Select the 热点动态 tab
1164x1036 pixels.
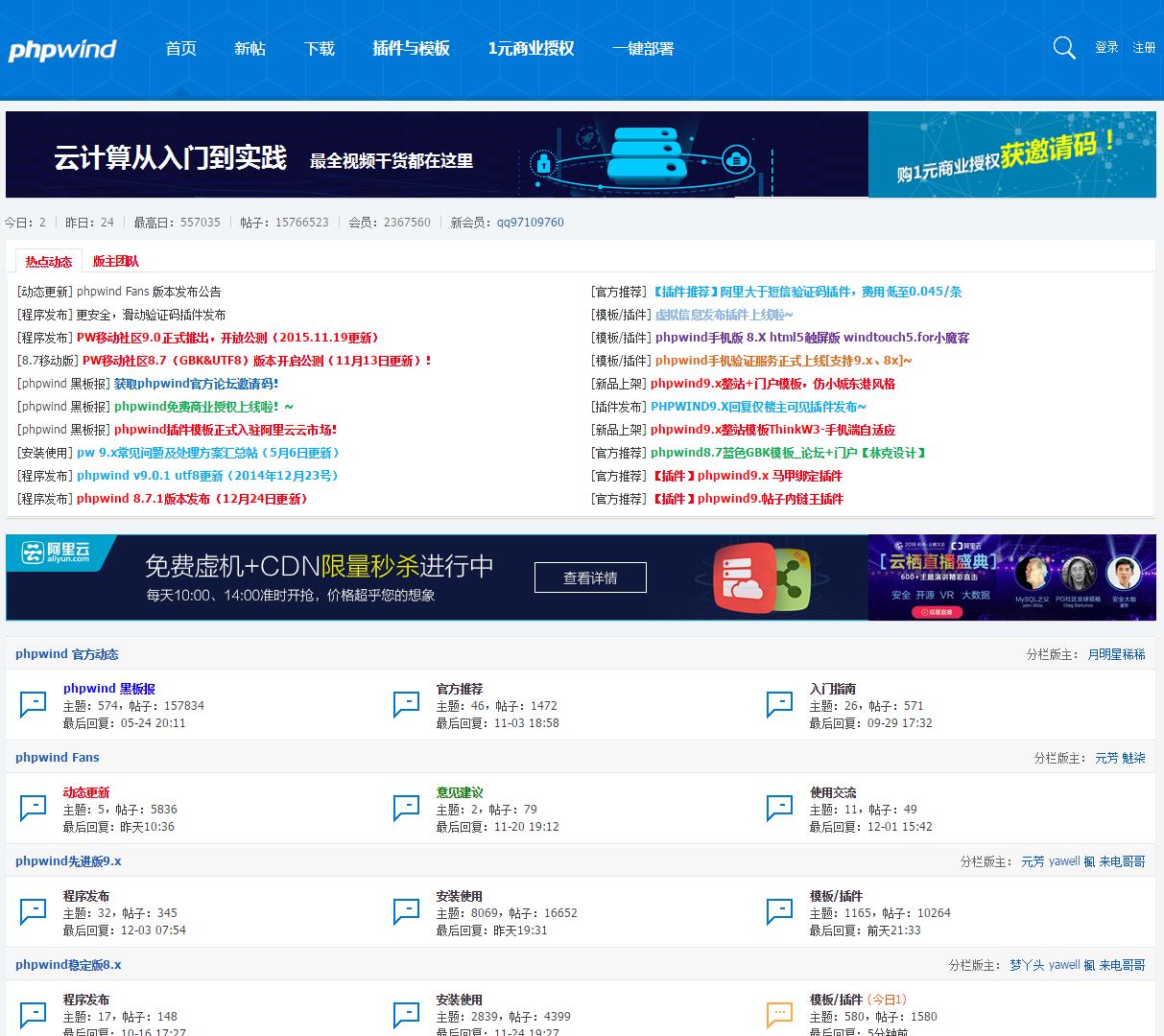[49, 261]
